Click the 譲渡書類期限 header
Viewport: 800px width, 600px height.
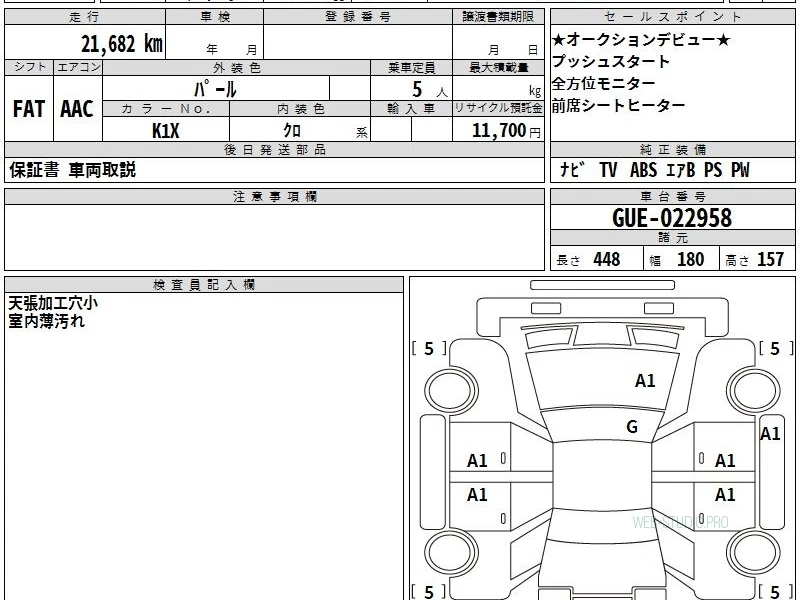click(x=498, y=17)
